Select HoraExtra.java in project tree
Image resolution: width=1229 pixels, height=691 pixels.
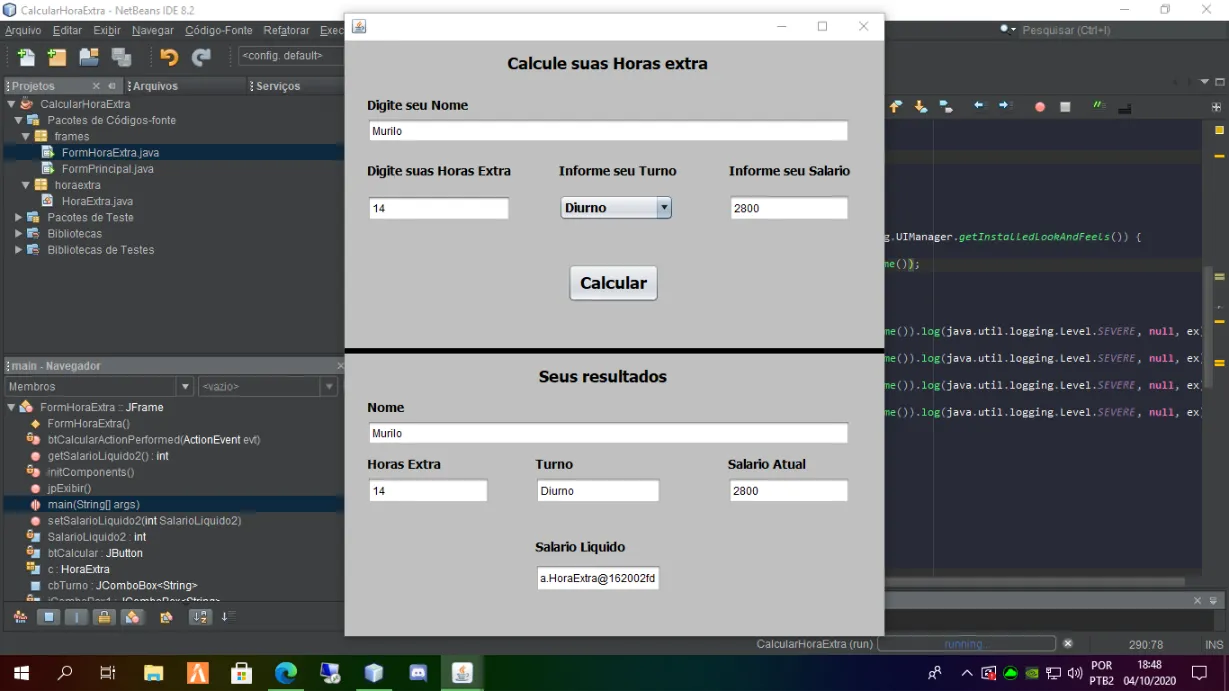coord(97,201)
